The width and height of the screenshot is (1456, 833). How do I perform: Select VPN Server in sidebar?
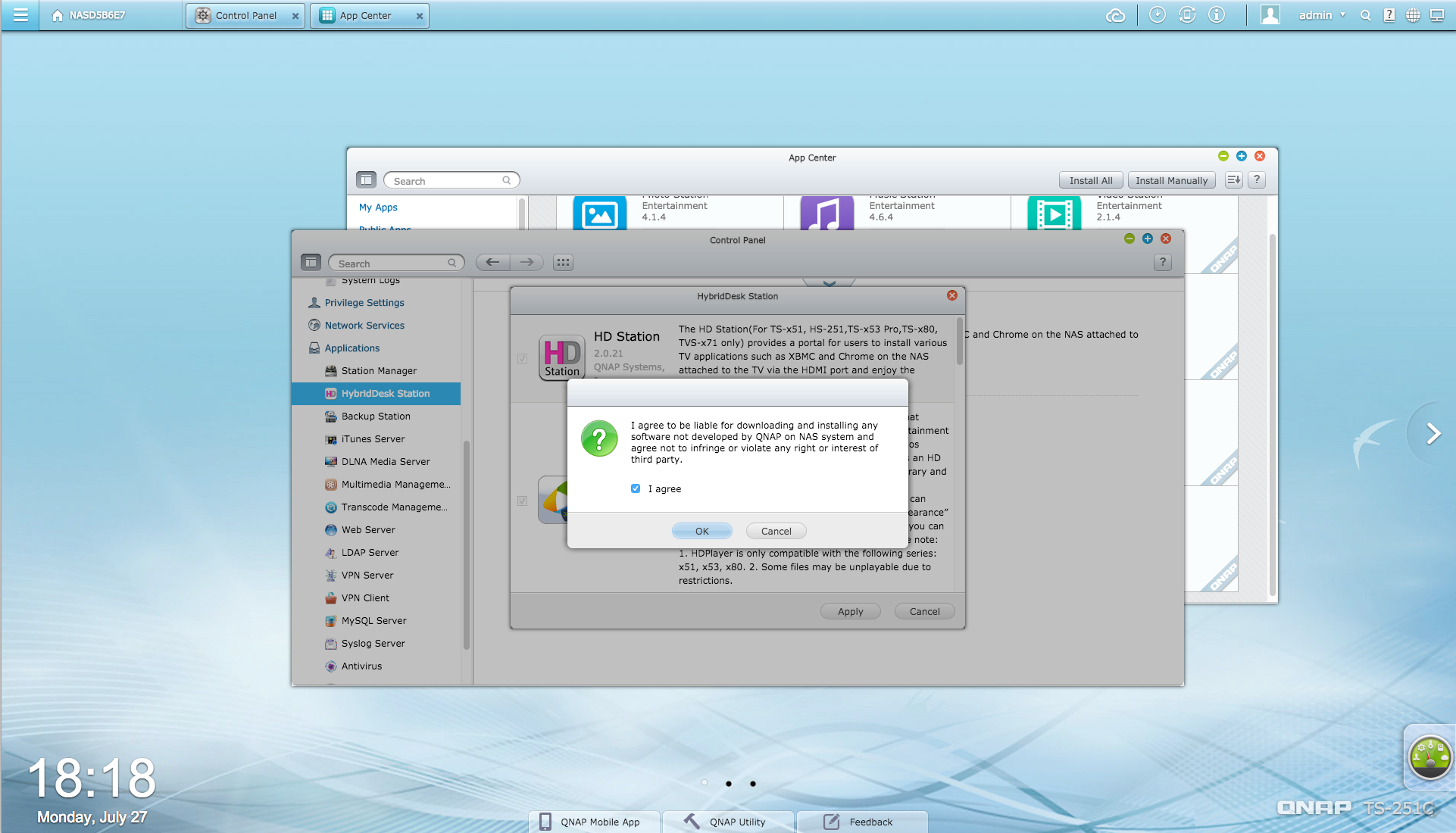[376, 575]
